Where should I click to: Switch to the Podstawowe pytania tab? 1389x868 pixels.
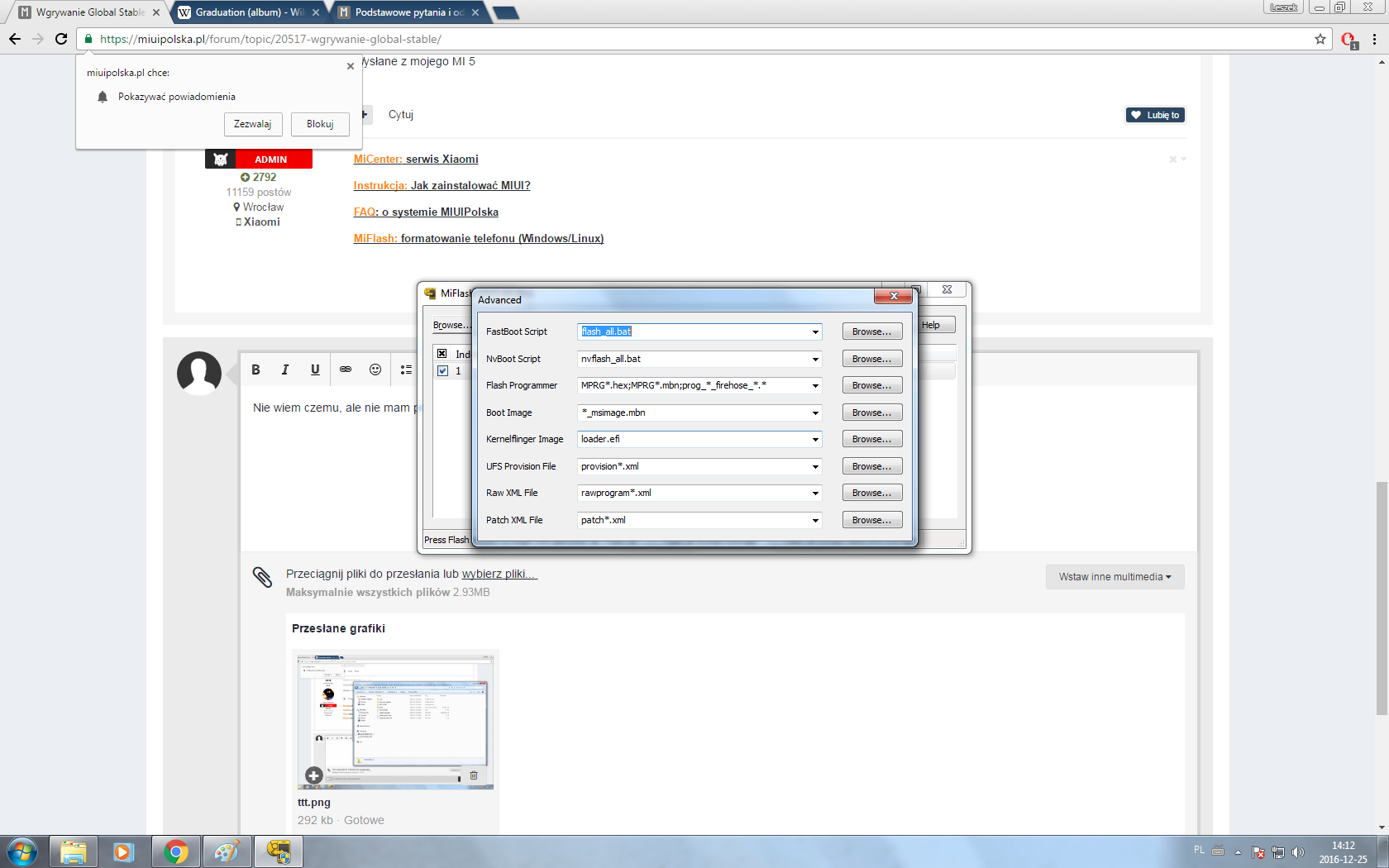click(x=408, y=12)
